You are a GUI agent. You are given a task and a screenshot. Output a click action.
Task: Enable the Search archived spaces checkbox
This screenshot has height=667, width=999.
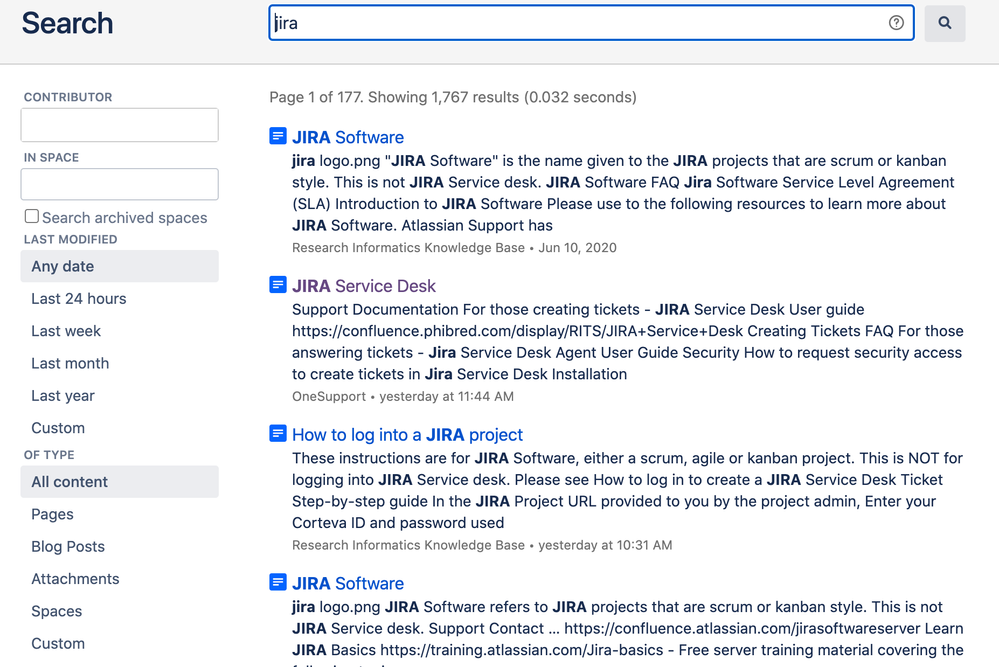pyautogui.click(x=31, y=215)
